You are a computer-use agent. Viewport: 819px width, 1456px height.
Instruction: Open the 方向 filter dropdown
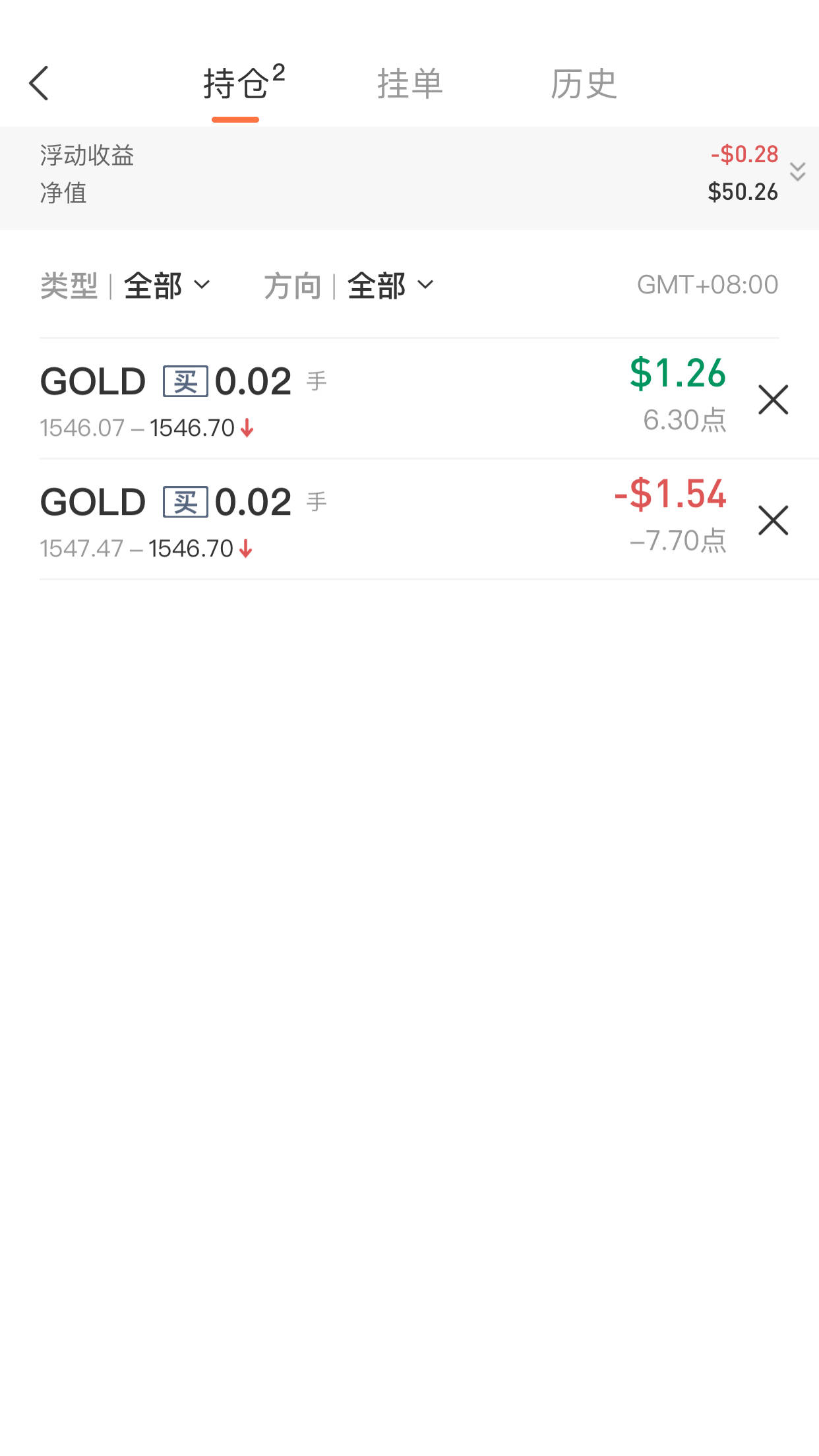coord(389,286)
